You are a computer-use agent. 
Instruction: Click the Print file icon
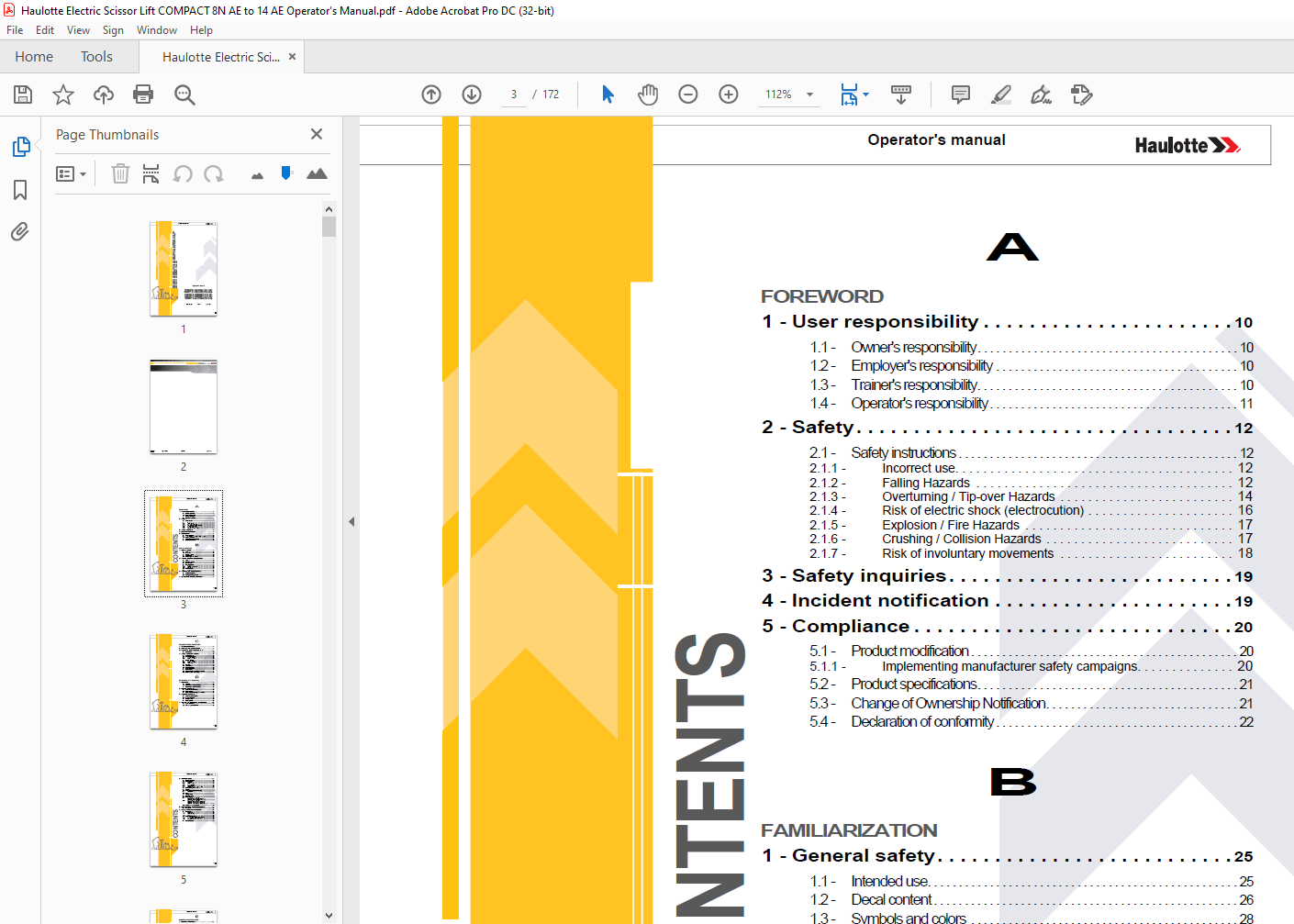[143, 95]
